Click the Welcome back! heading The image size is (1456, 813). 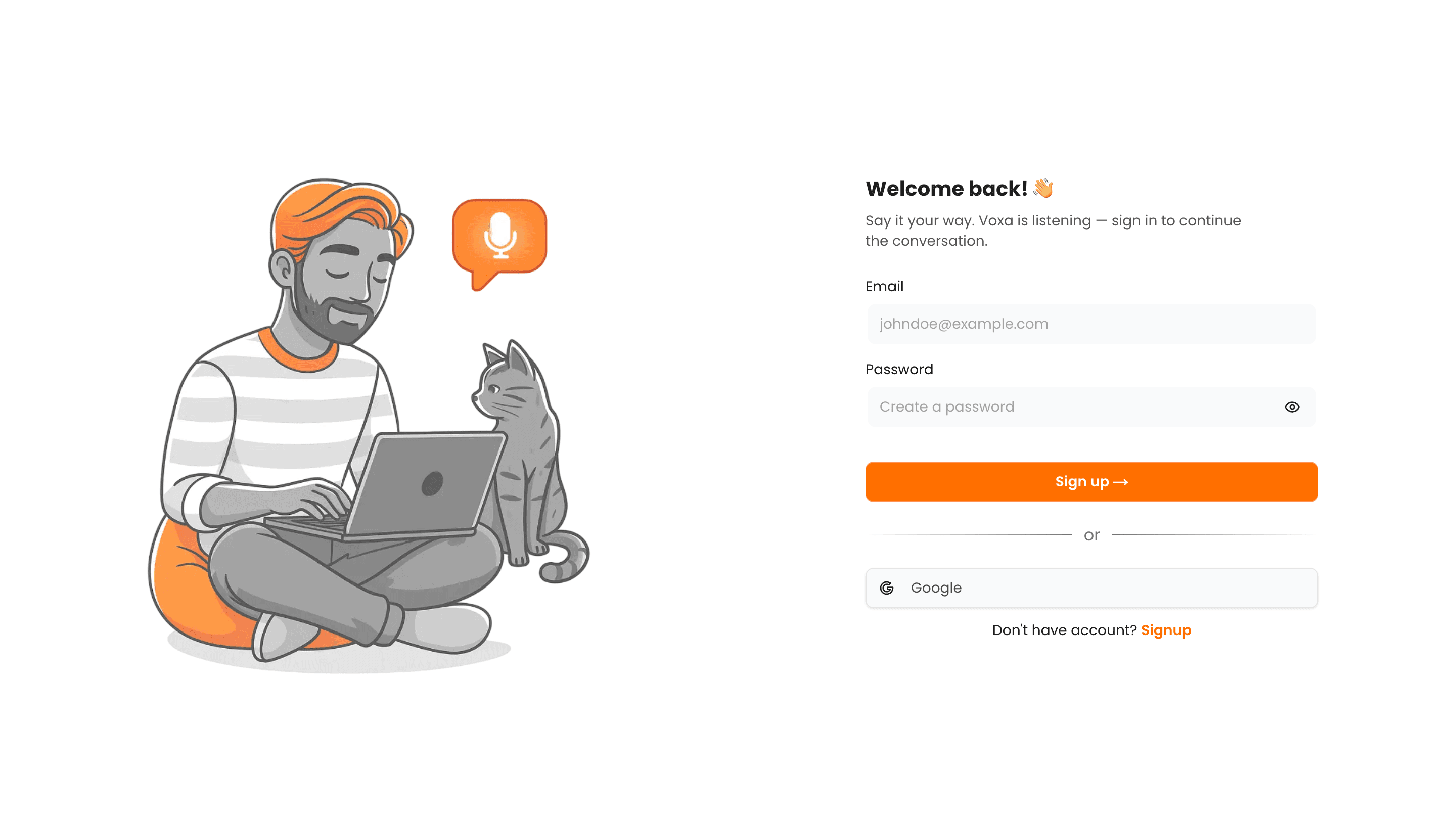pyautogui.click(x=946, y=189)
